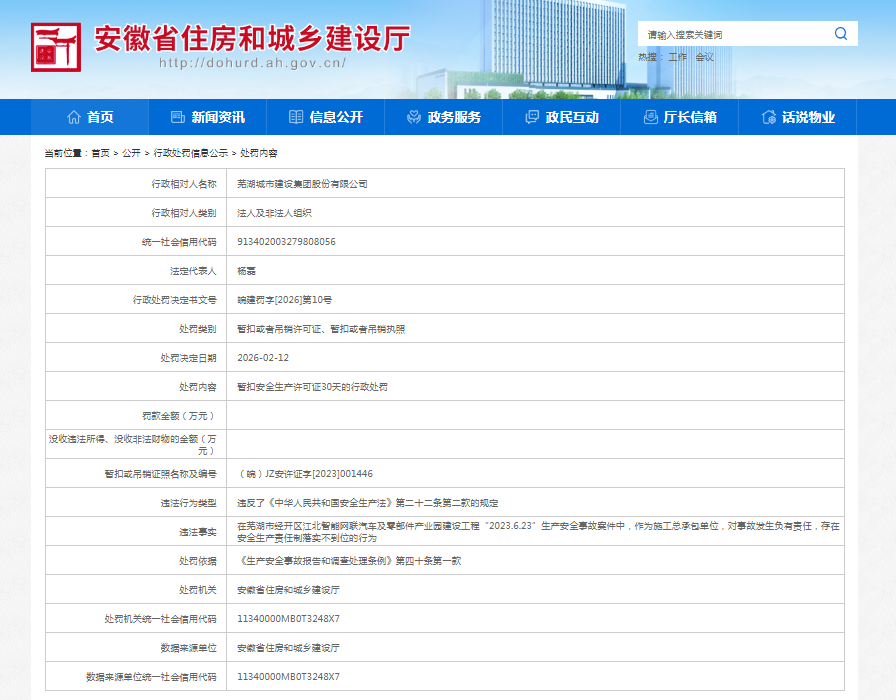Focus the keyword search input box
Image resolution: width=896 pixels, height=700 pixels.
tap(735, 34)
